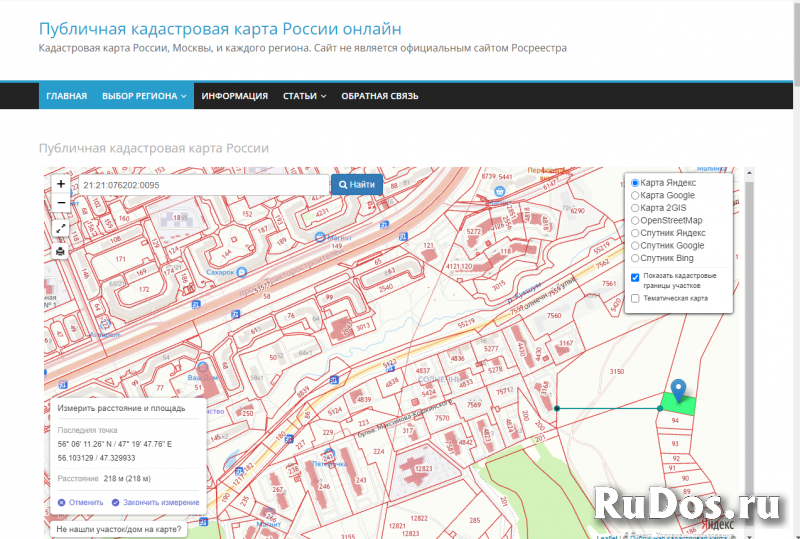This screenshot has height=539, width=800.
Task: Select Карта Яндекс base layer
Action: click(x=635, y=183)
